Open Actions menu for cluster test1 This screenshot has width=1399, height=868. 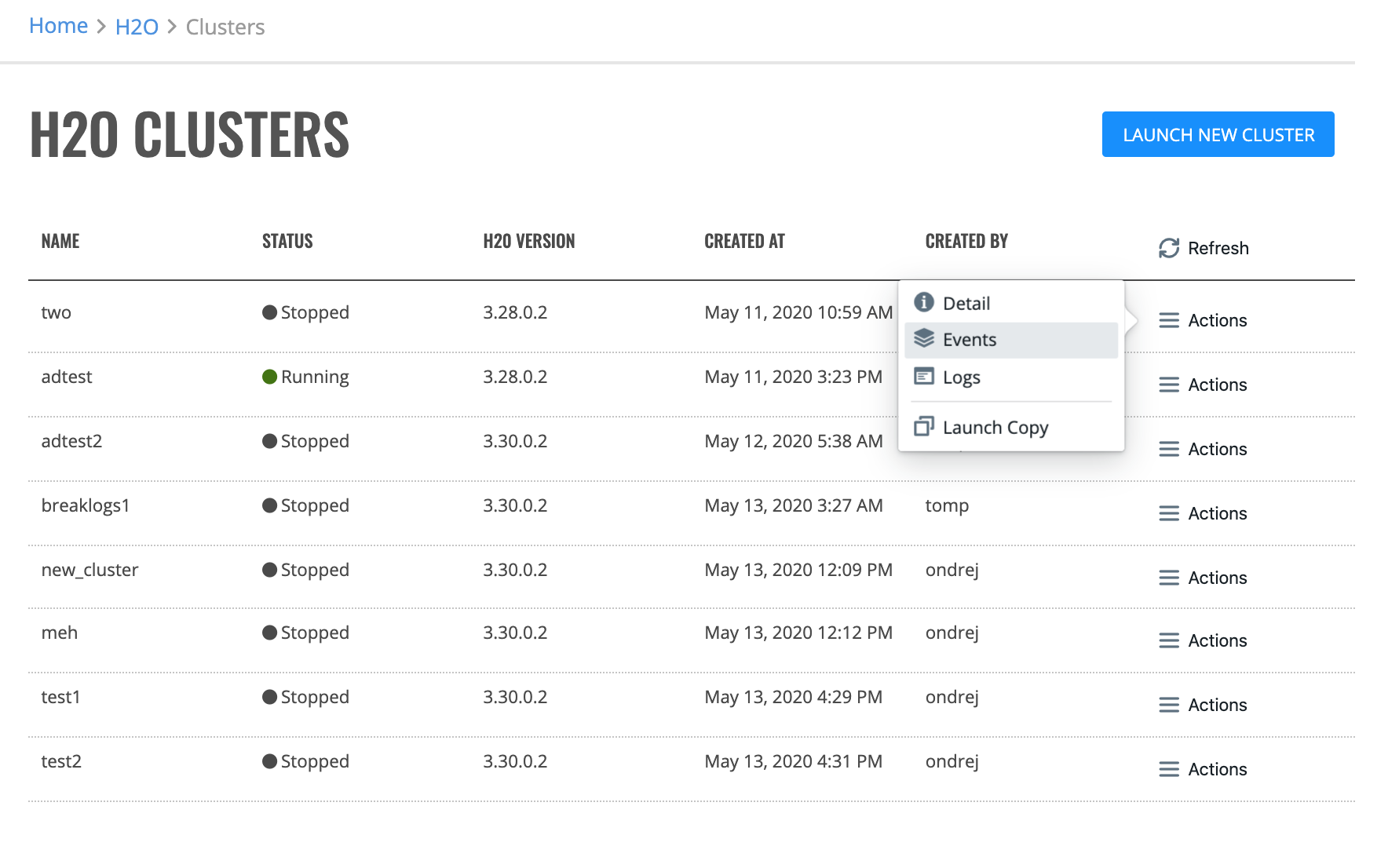pyautogui.click(x=1203, y=705)
